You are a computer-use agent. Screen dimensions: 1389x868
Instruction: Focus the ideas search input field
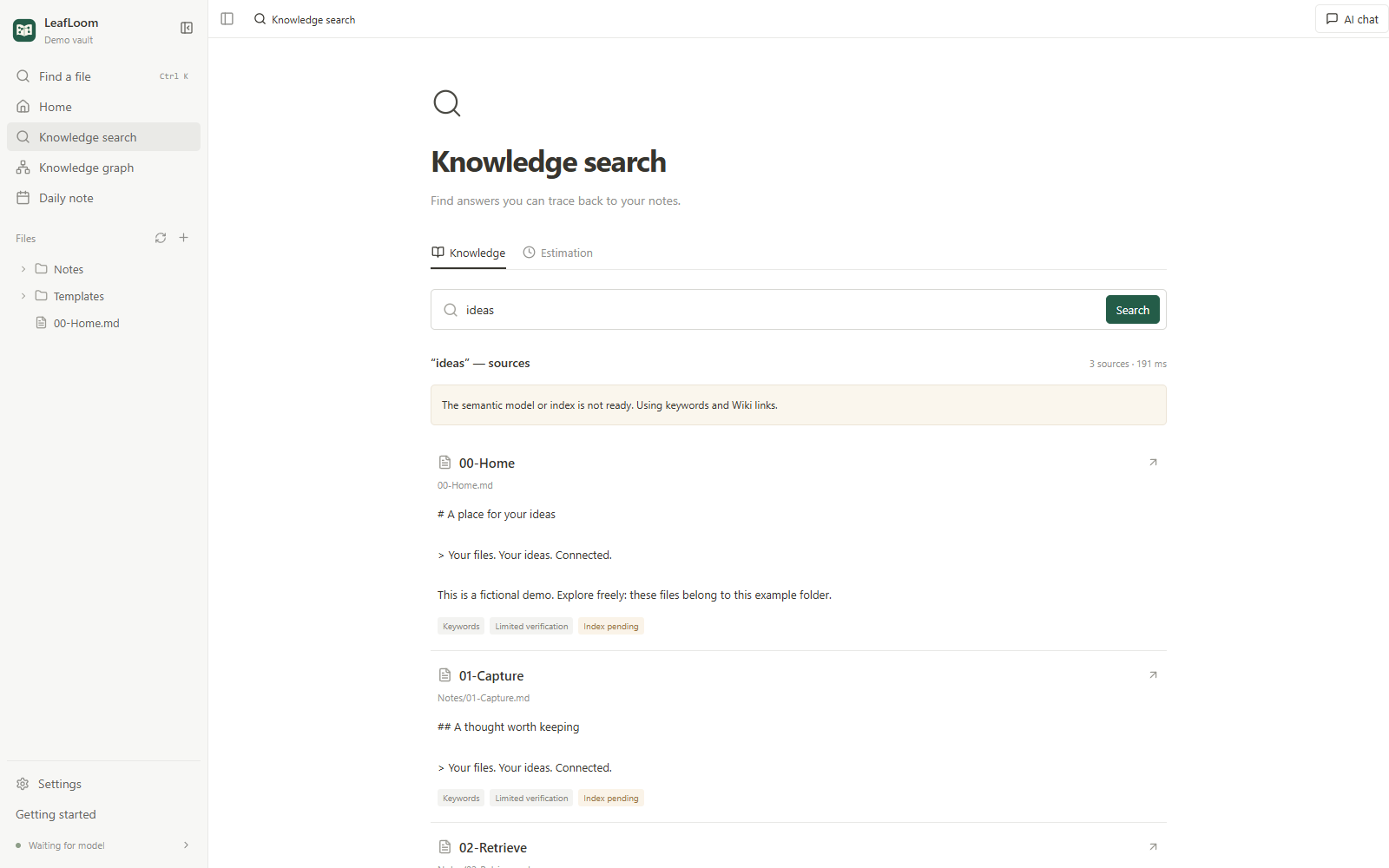tap(781, 310)
